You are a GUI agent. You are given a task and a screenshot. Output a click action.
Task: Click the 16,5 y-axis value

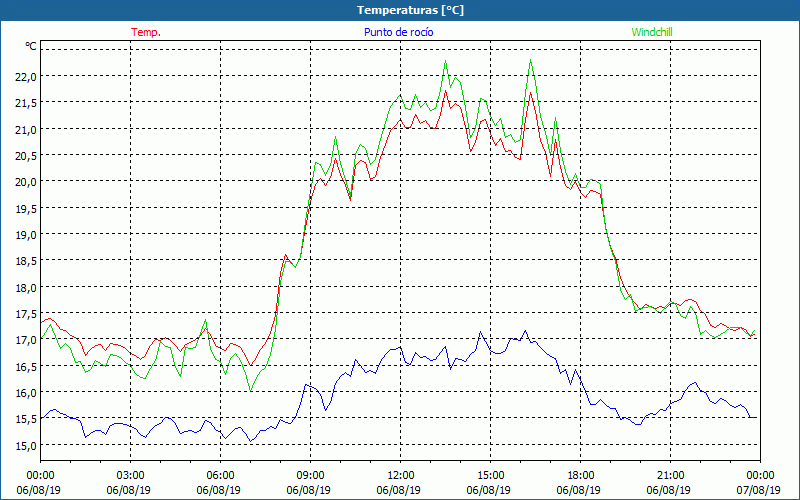[25, 367]
